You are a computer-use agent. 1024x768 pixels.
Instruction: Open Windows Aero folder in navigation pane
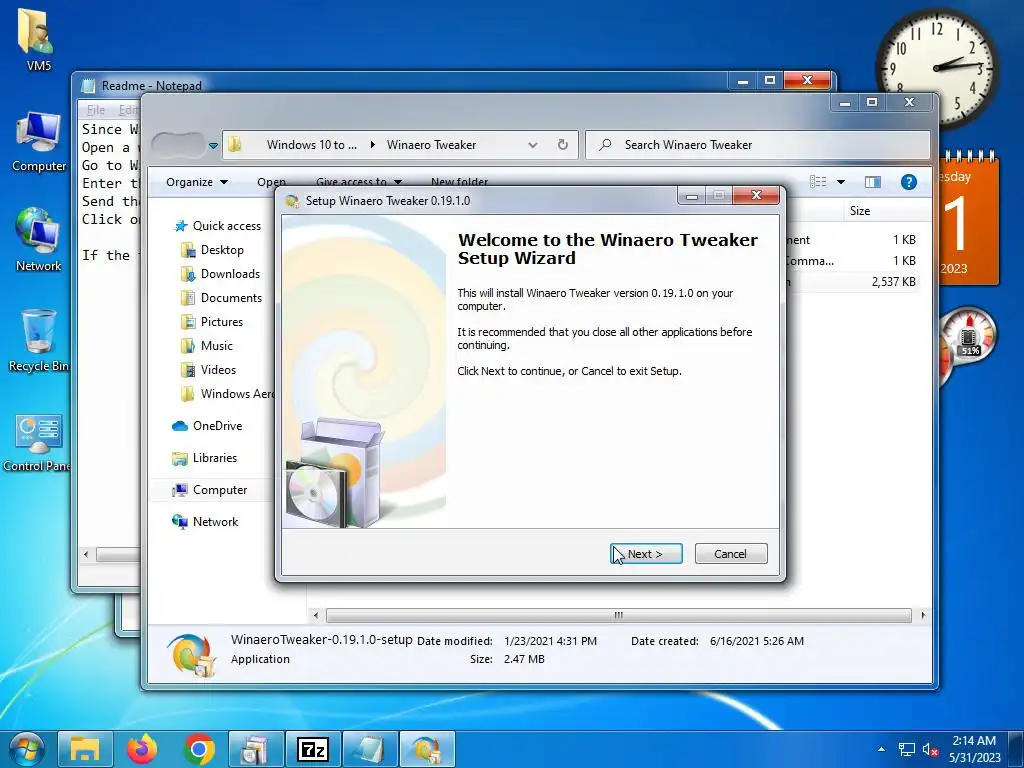[227, 394]
